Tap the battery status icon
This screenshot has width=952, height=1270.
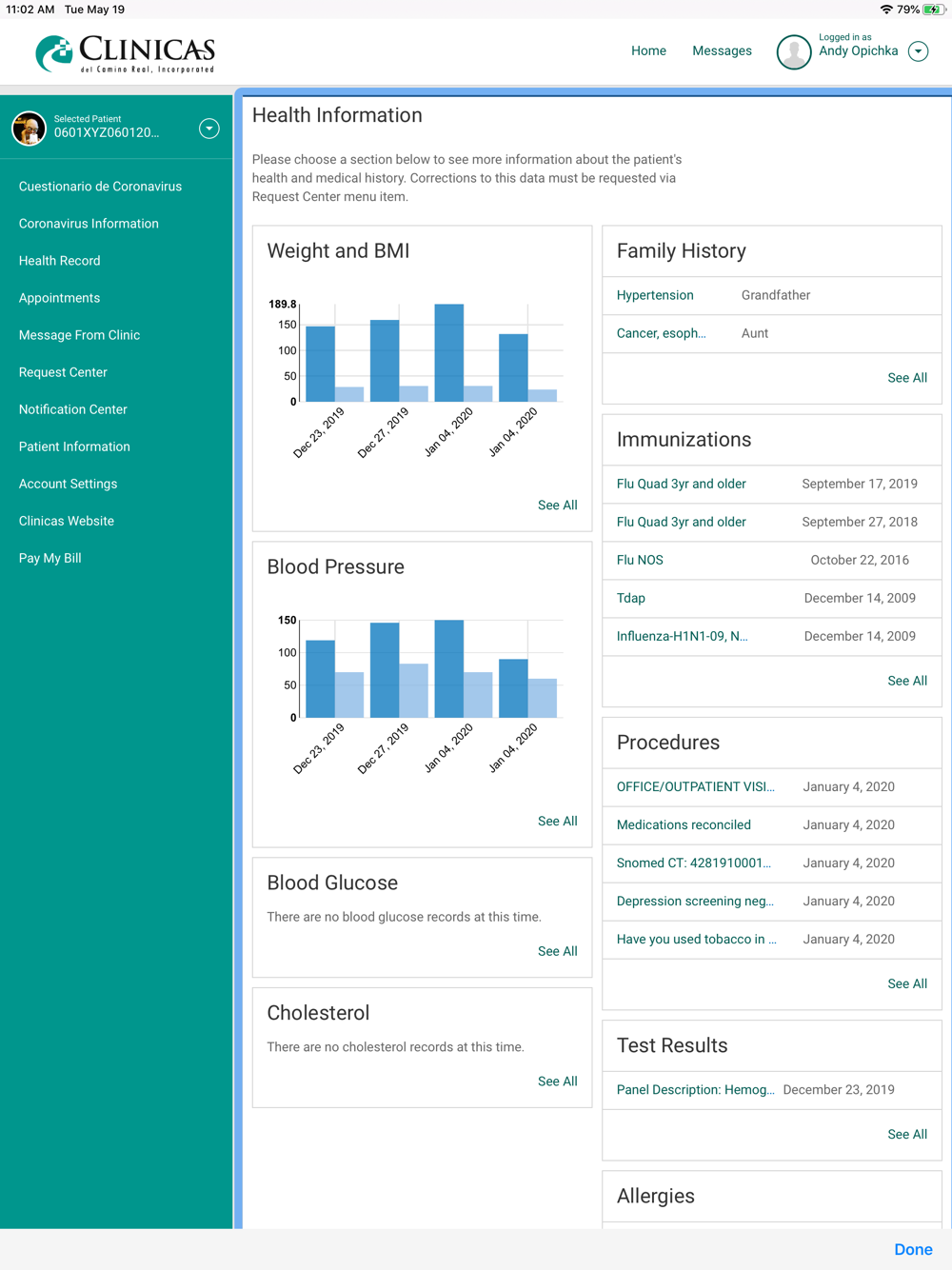pos(933,10)
